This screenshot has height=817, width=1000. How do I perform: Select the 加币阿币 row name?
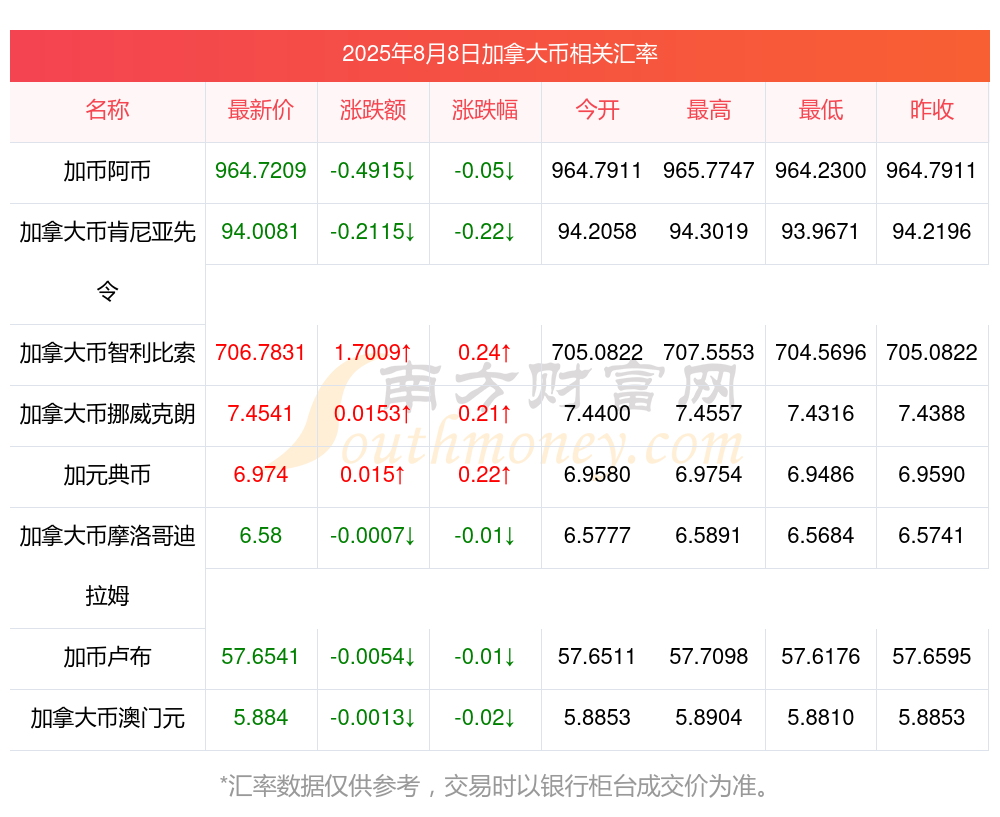point(107,171)
